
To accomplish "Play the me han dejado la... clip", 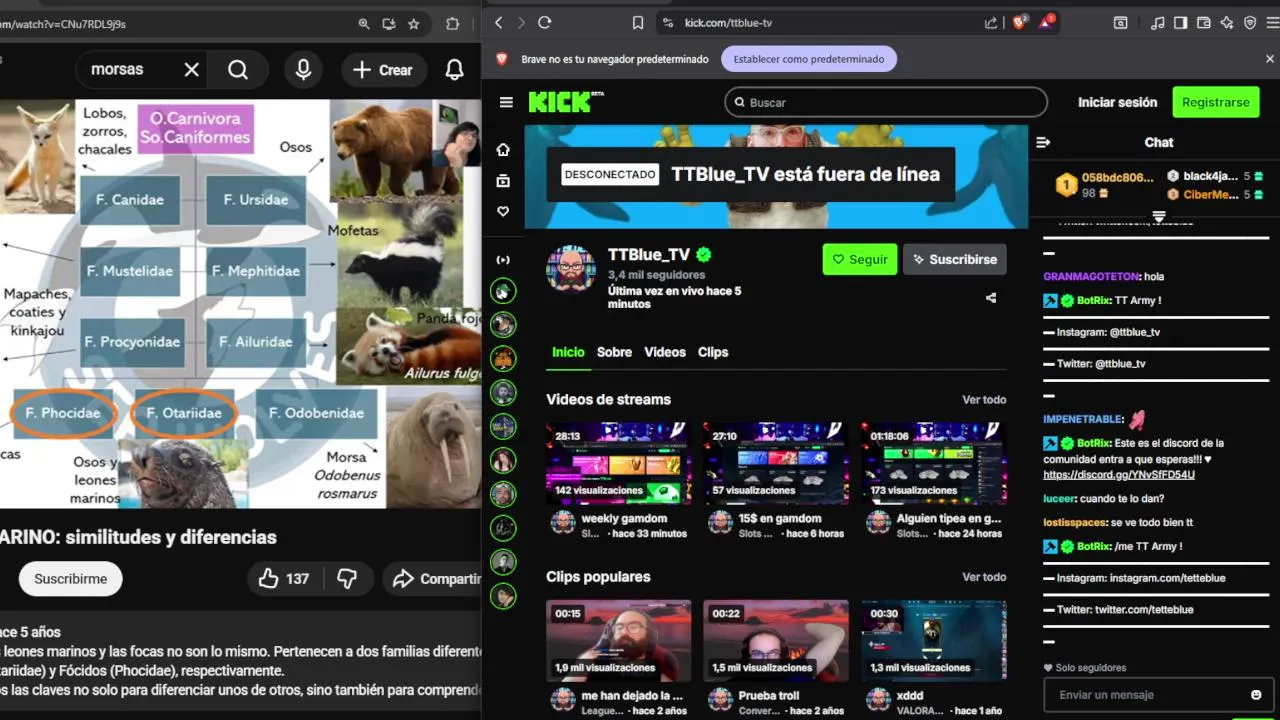I will pos(618,640).
